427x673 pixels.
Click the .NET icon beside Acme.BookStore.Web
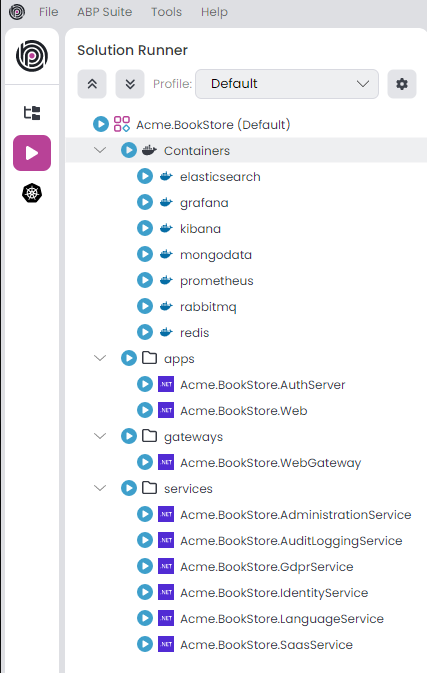coord(166,410)
